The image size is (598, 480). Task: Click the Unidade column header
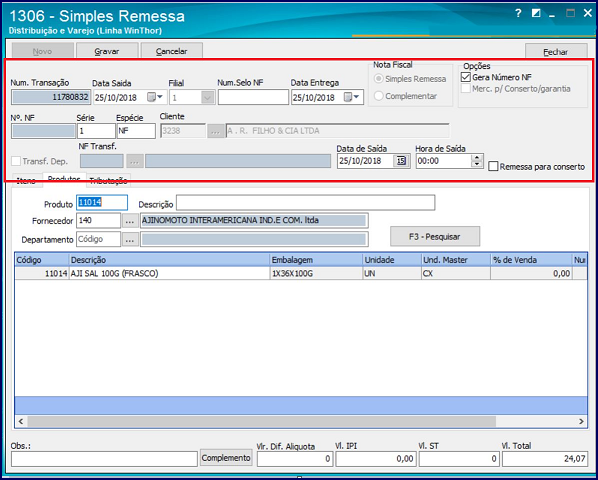392,260
